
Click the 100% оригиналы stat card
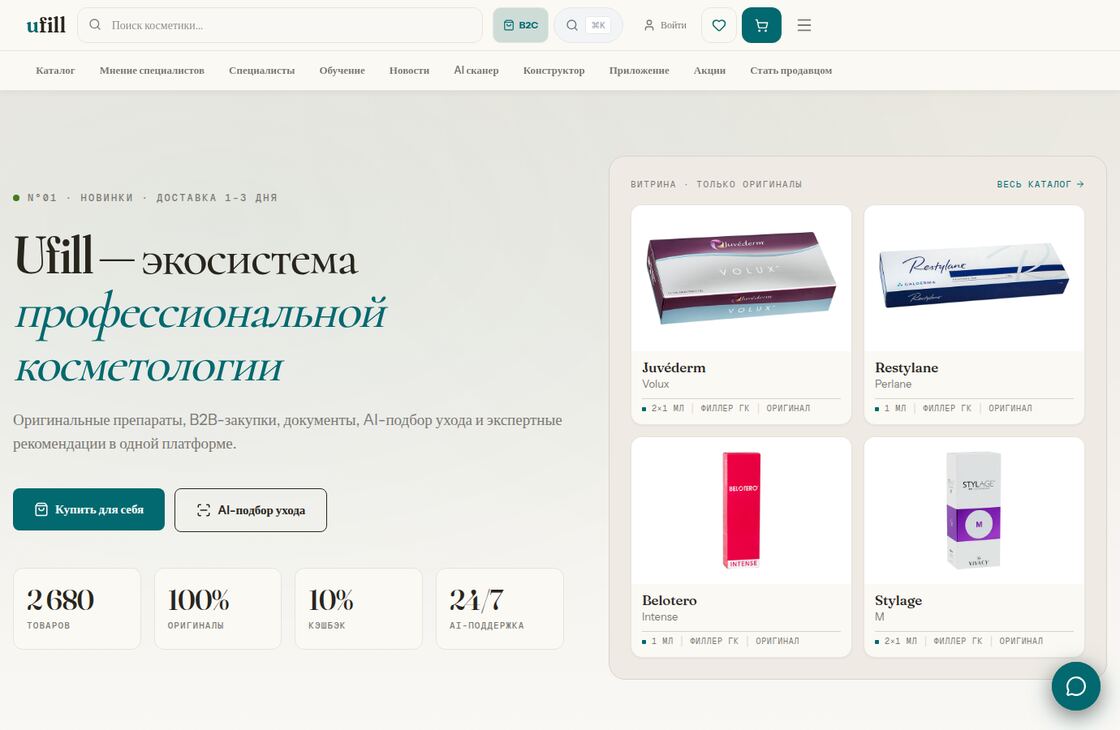[218, 609]
